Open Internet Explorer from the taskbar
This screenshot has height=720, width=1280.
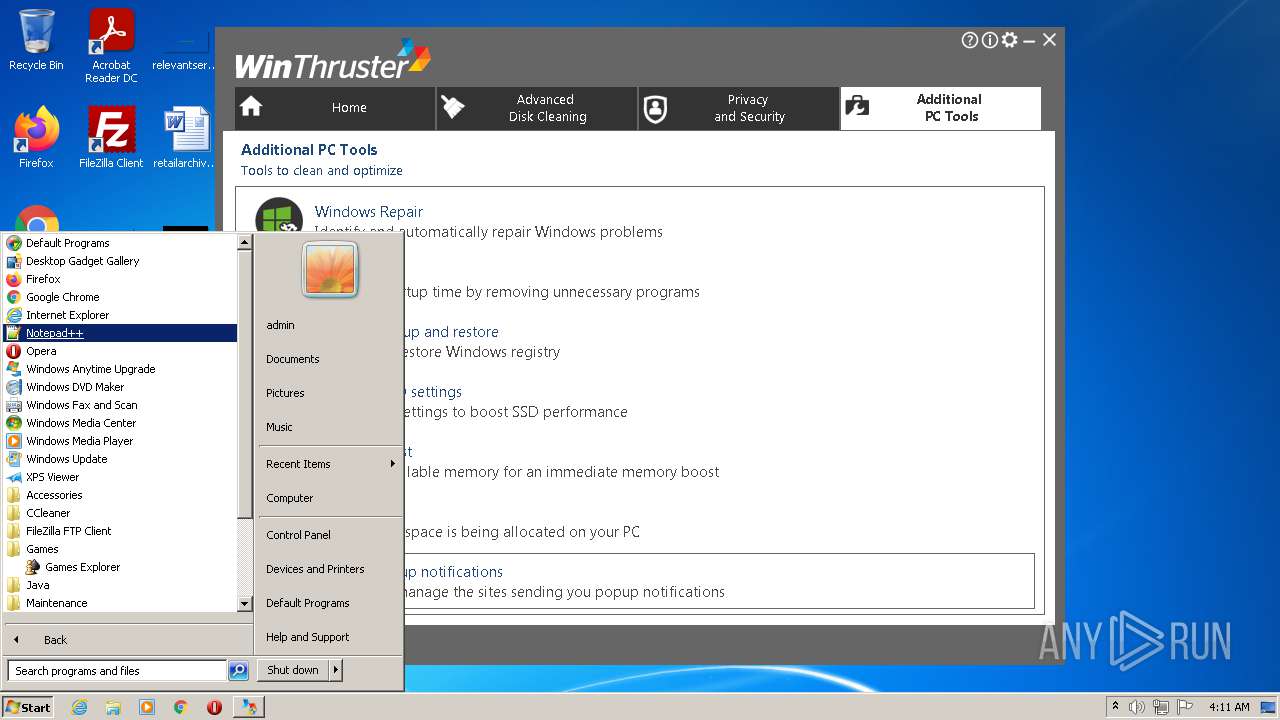click(x=79, y=707)
